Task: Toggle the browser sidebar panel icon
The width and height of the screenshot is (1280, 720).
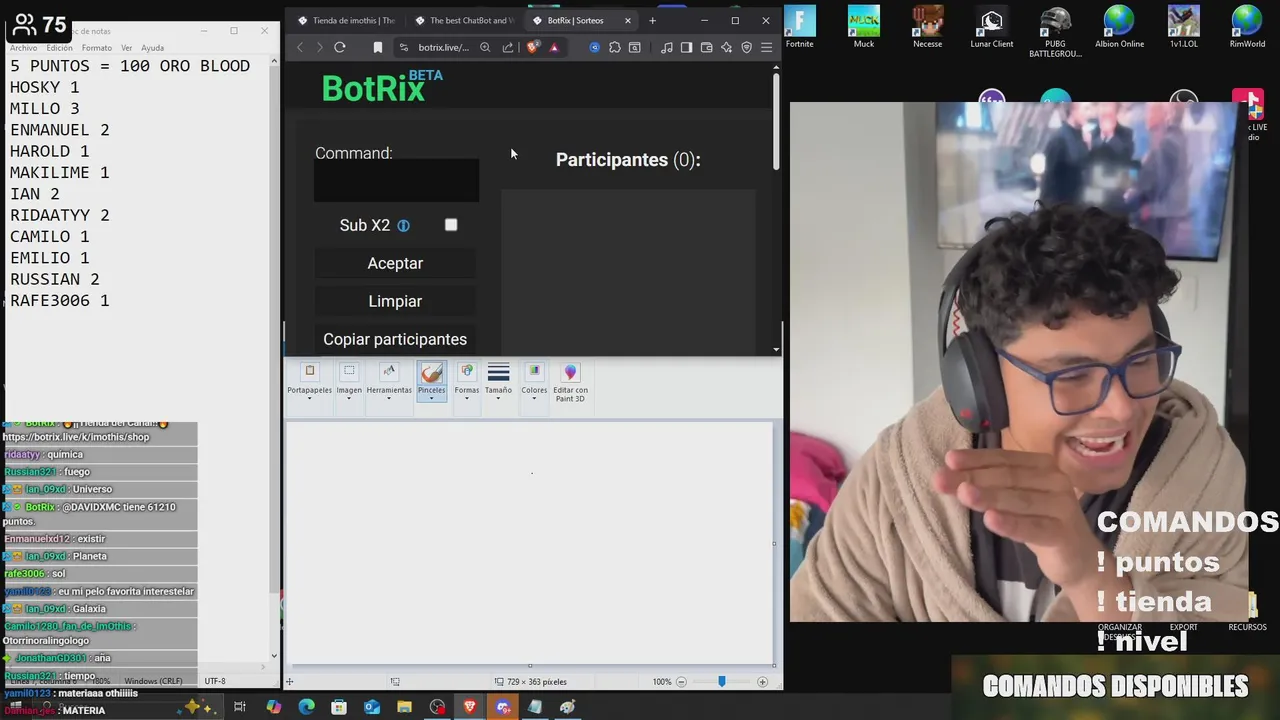Action: pyautogui.click(x=686, y=47)
